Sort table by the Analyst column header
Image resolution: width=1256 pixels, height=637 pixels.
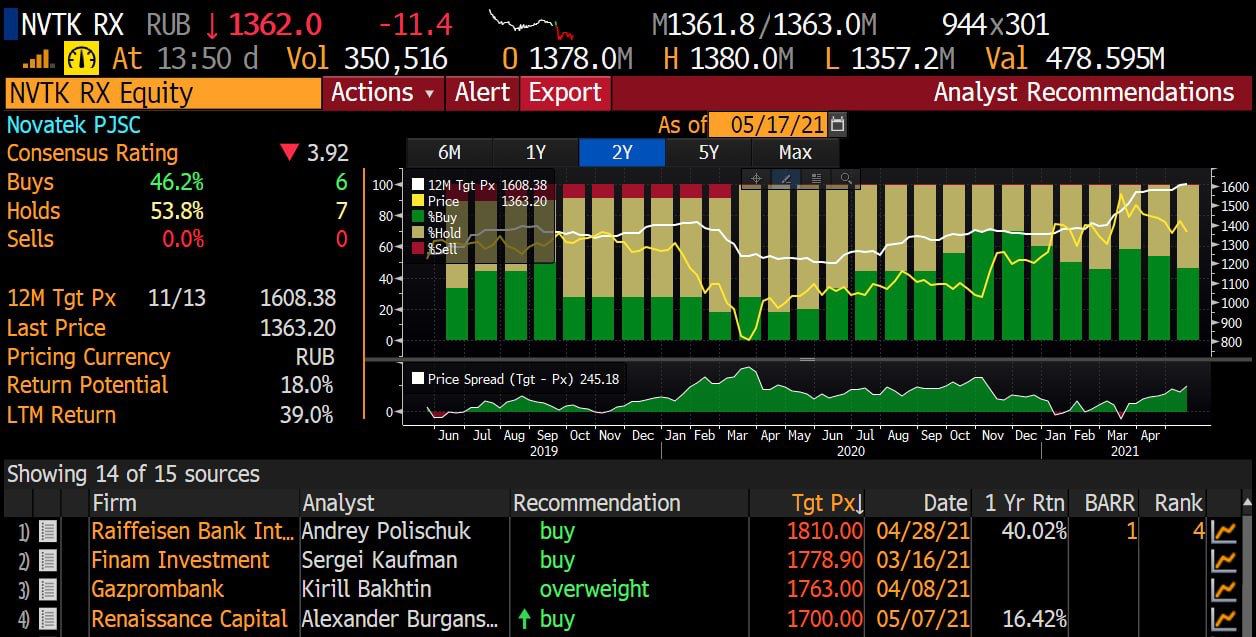point(339,503)
